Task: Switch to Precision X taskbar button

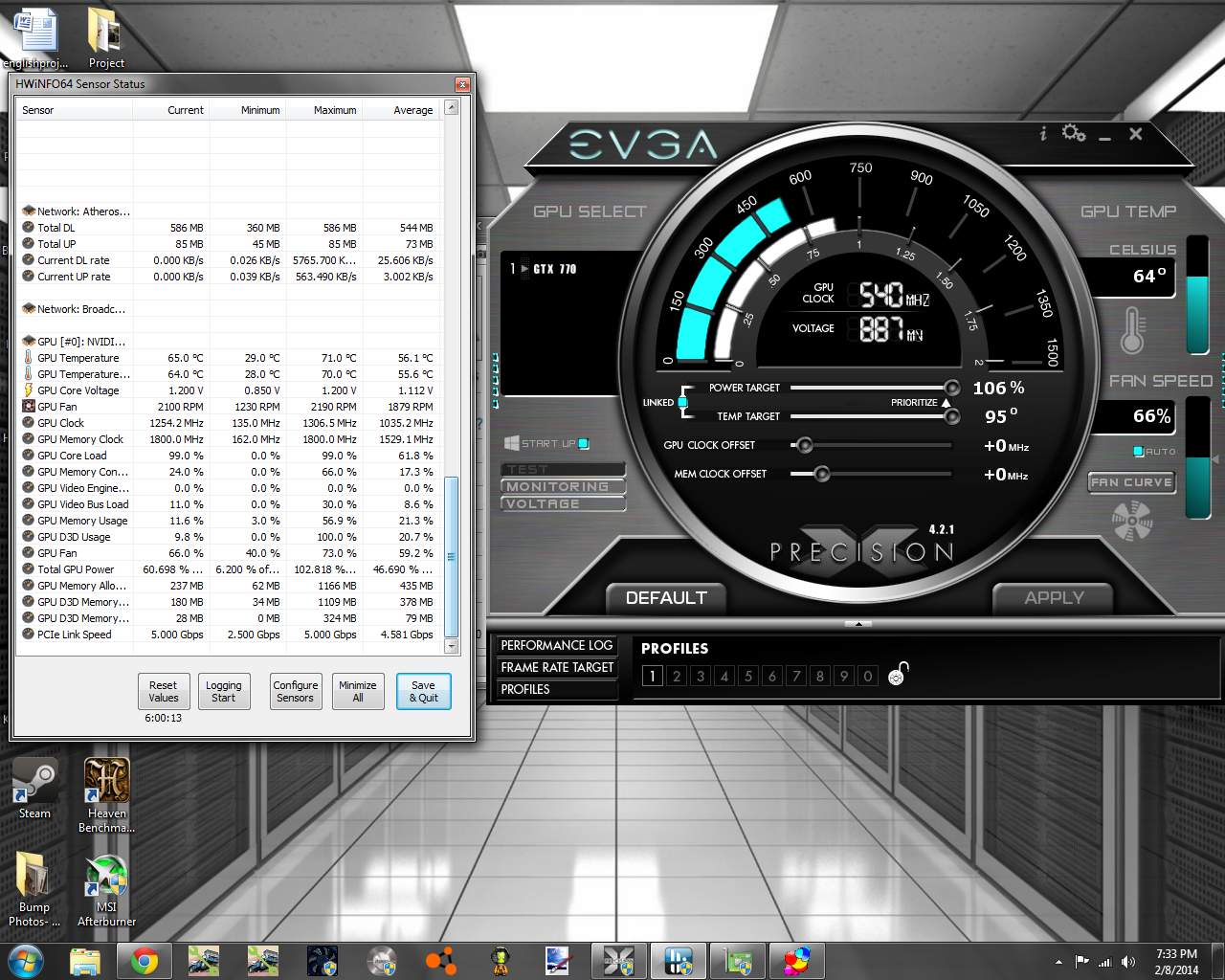Action: point(619,961)
